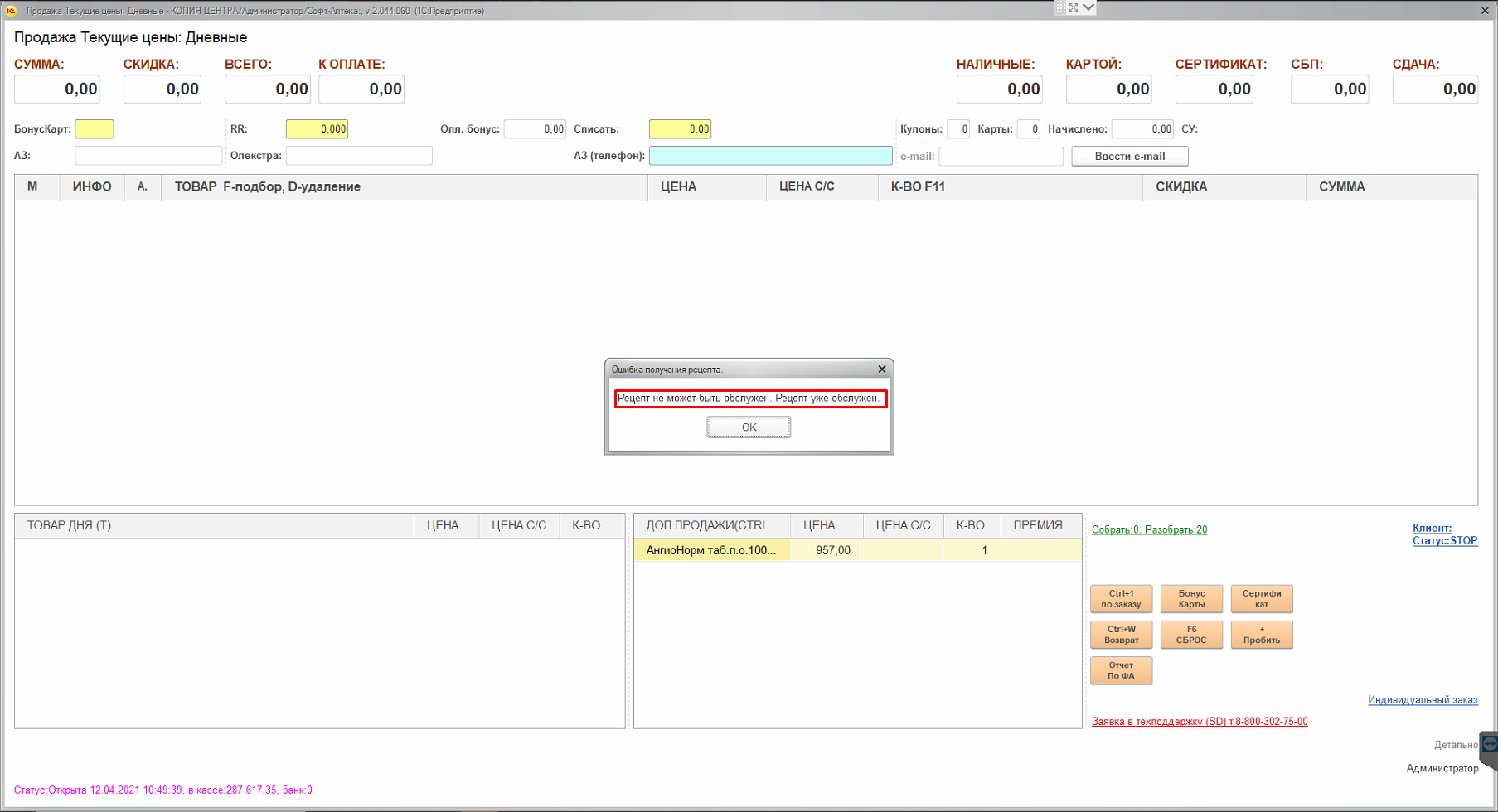Click the АЗ (телефон) input field

tap(770, 156)
